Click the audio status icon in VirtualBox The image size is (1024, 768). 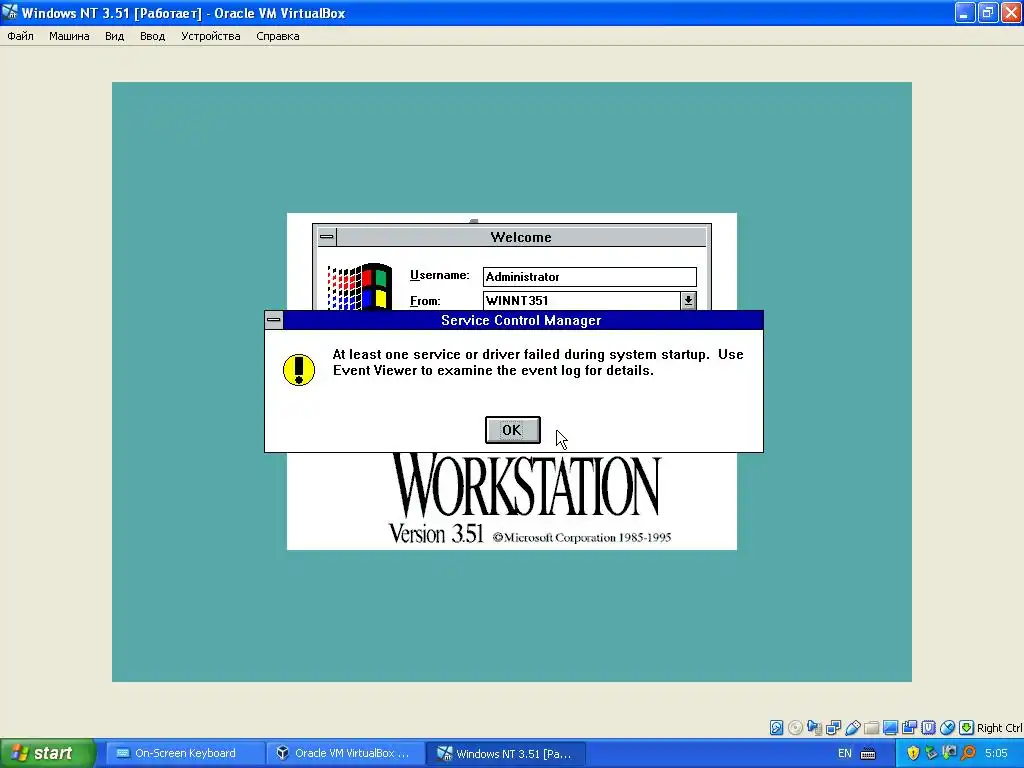tap(814, 728)
